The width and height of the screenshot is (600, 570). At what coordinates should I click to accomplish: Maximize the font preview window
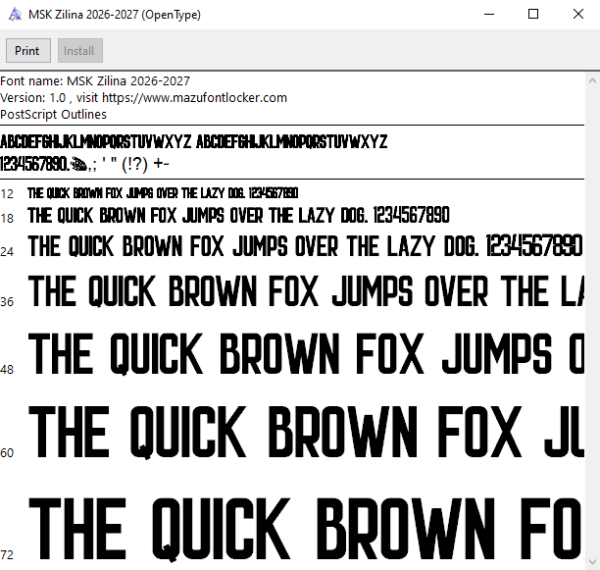(533, 15)
